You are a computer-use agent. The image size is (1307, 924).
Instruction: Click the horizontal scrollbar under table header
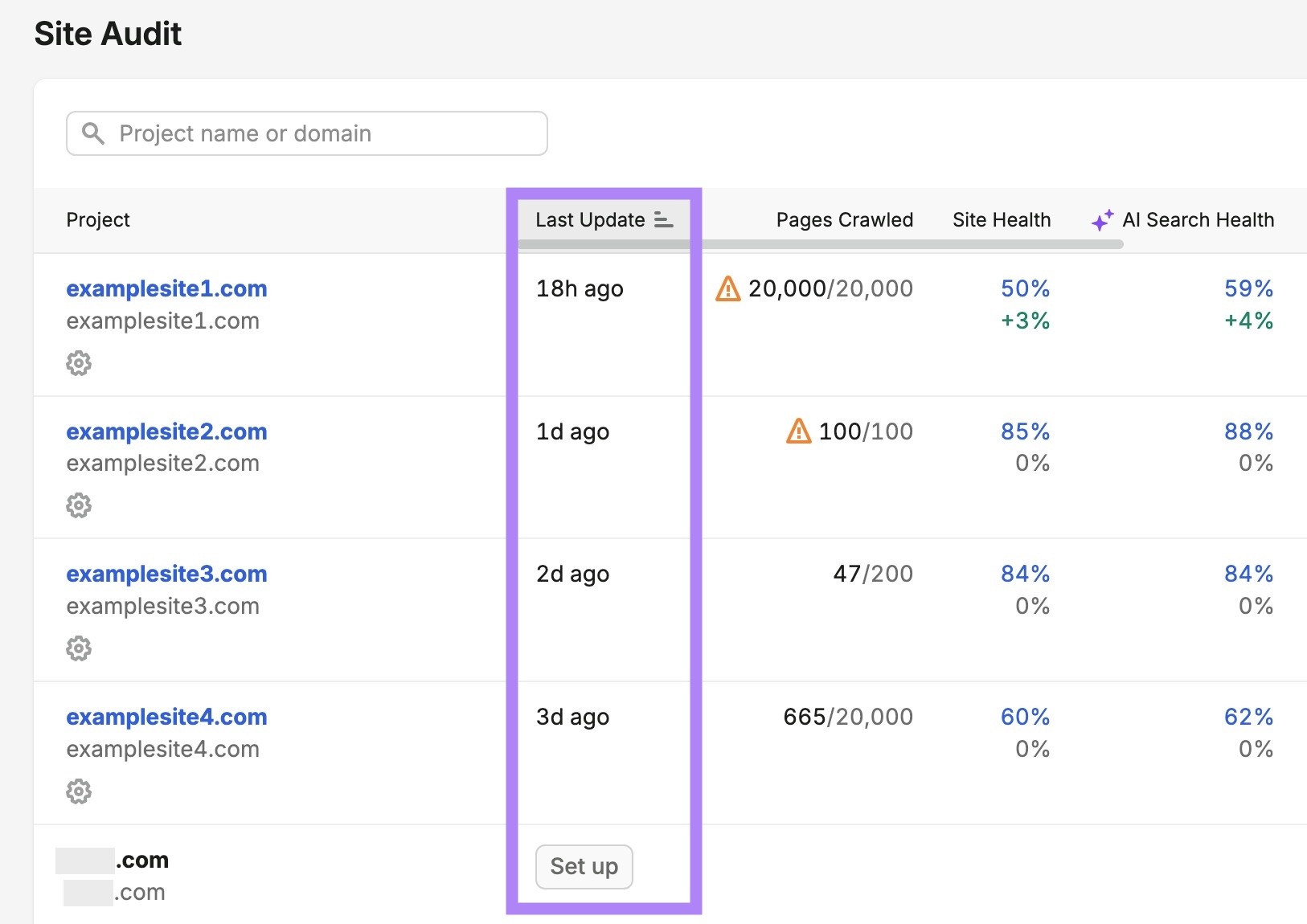point(820,244)
